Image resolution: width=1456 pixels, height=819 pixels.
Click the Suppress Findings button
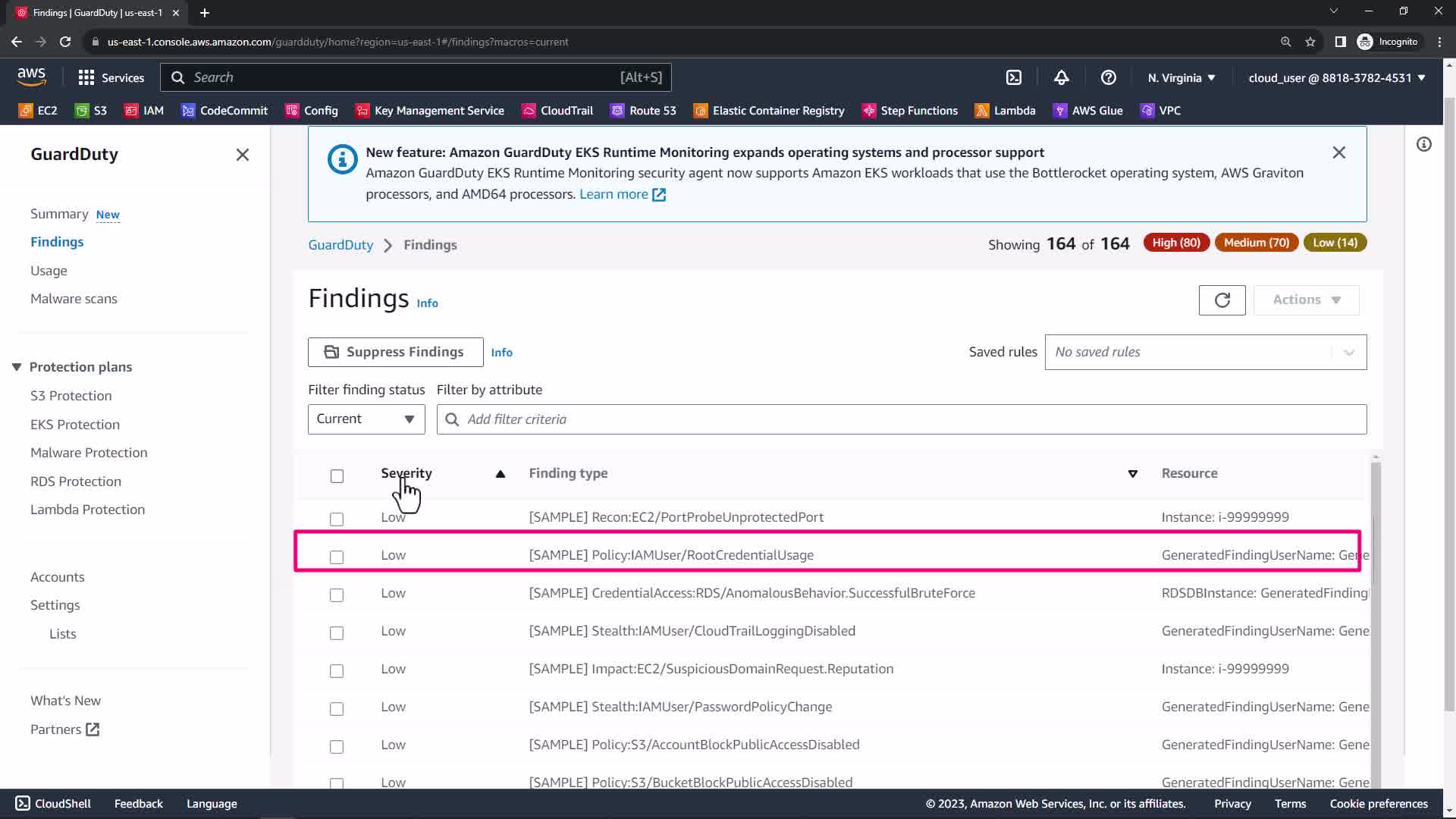(395, 352)
